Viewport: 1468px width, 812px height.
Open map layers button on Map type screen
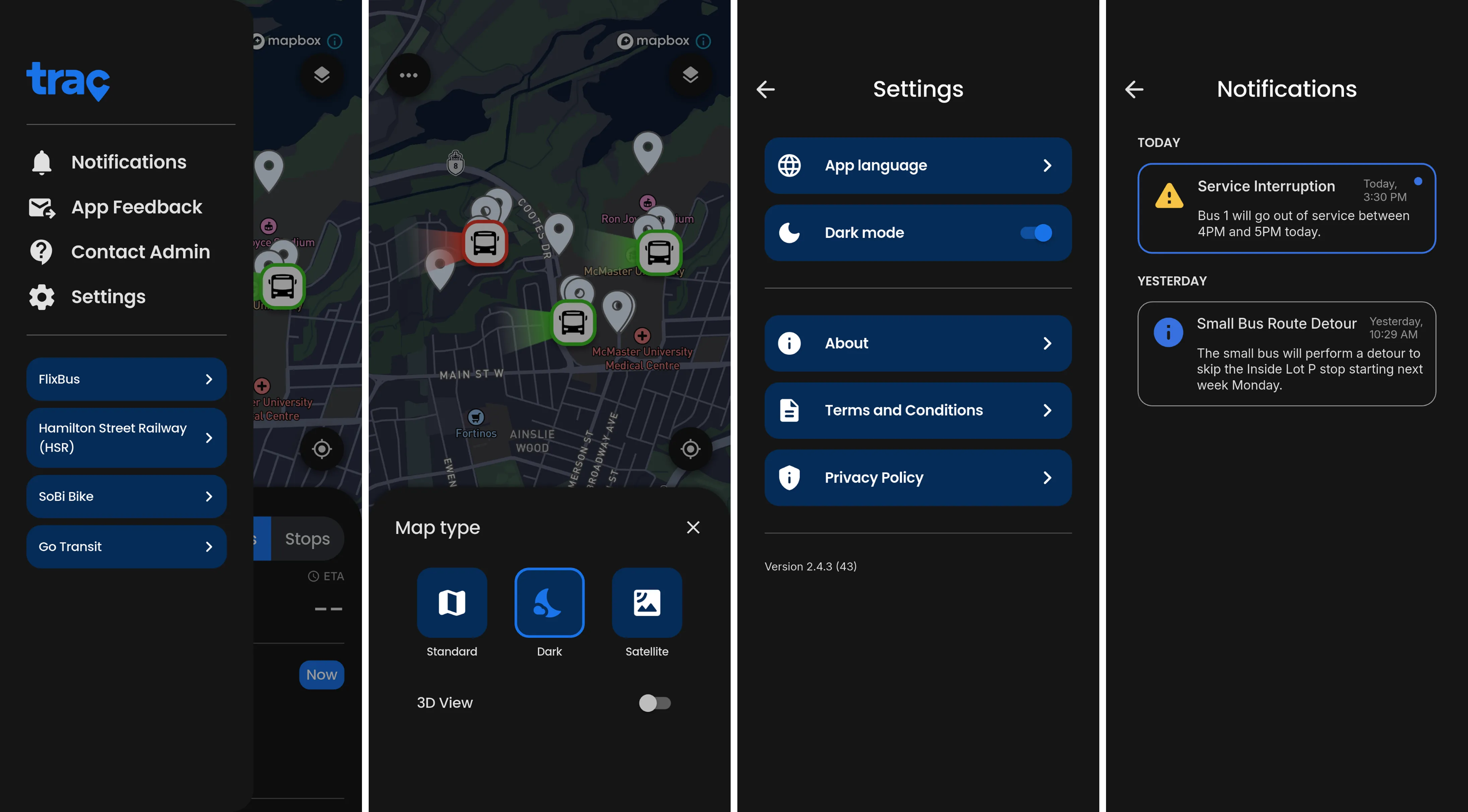click(x=690, y=75)
